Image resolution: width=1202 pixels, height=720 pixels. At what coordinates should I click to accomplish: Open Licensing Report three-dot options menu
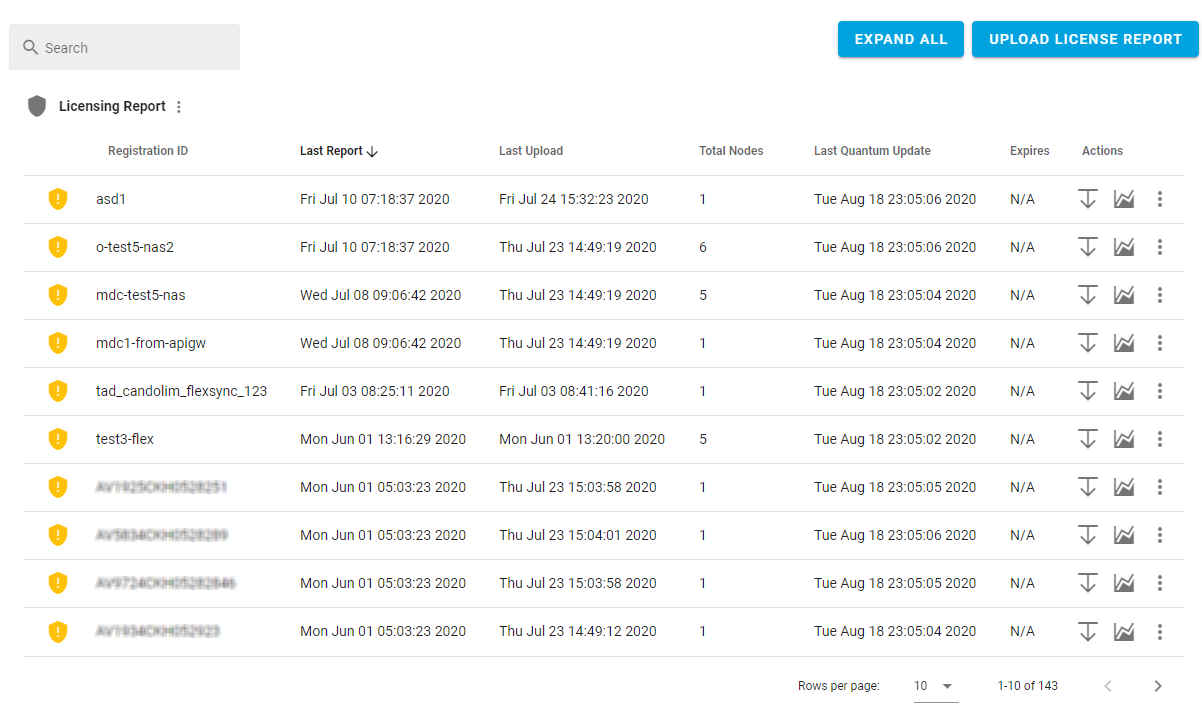[179, 107]
